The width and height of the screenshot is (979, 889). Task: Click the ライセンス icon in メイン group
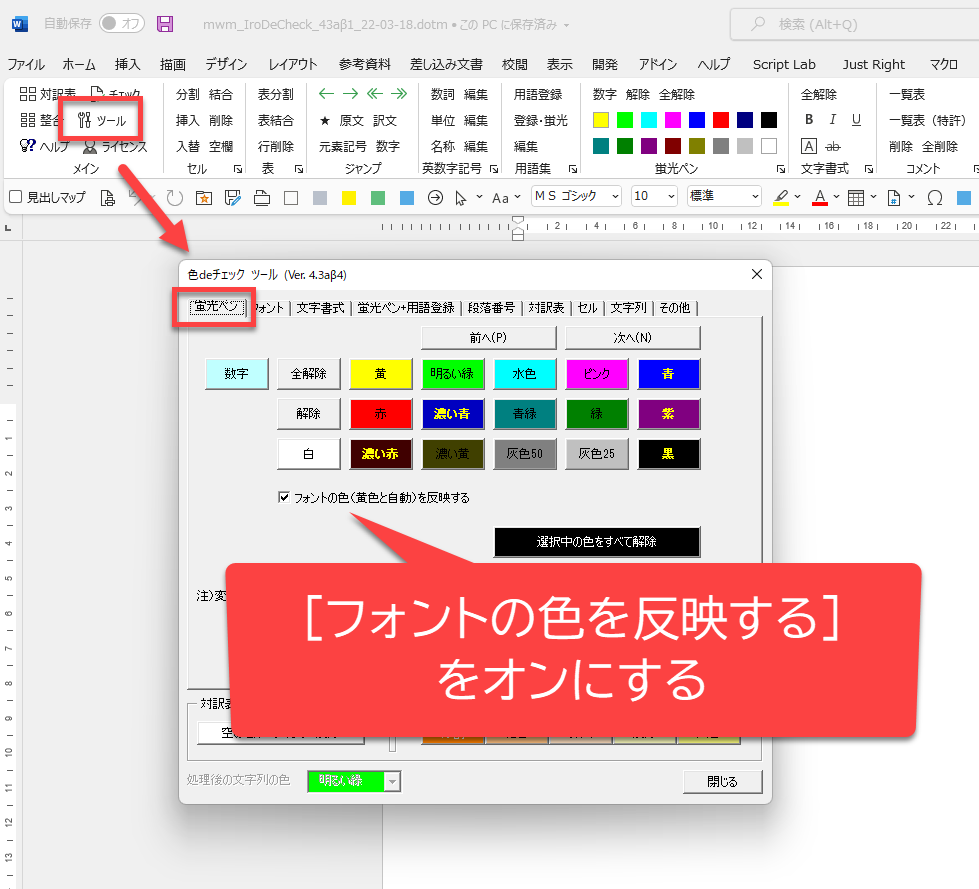(x=90, y=146)
